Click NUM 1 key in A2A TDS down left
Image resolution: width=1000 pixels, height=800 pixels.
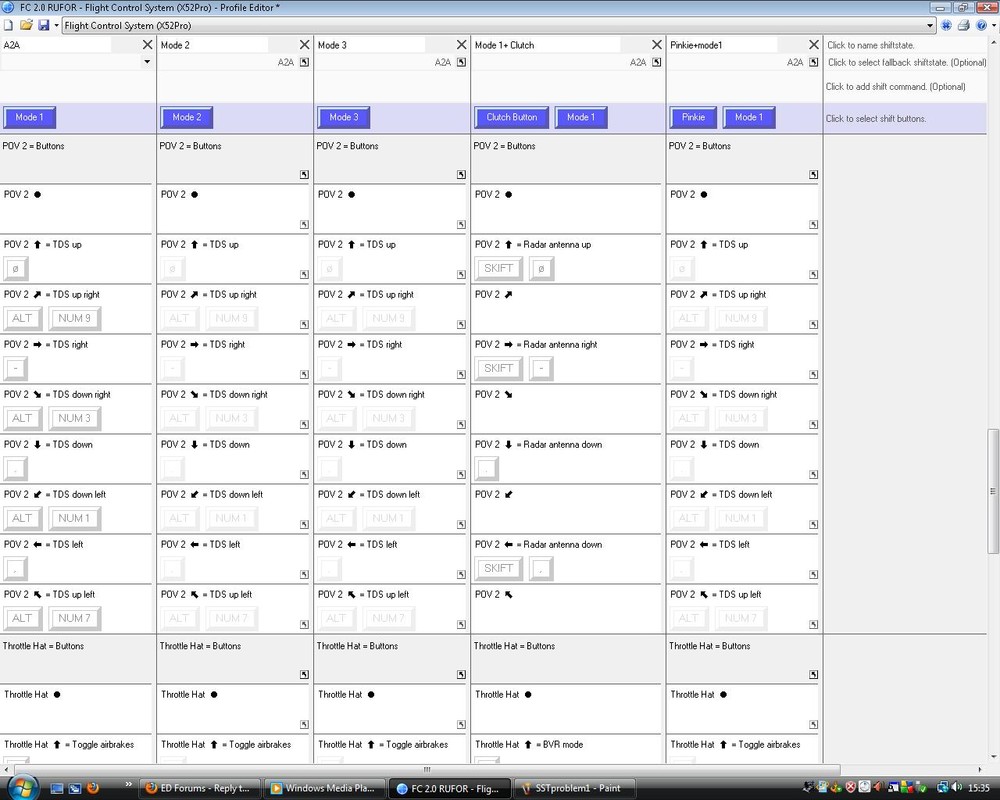point(75,519)
